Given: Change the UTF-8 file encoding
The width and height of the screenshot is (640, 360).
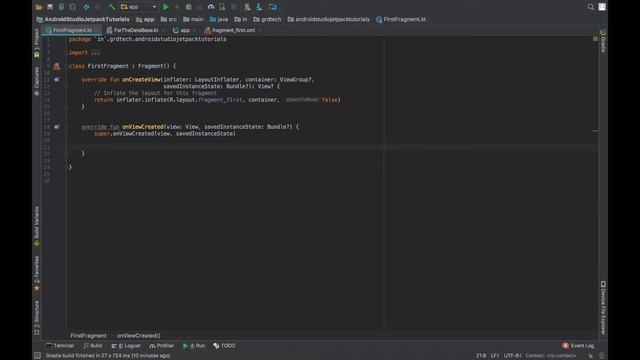Looking at the screenshot, I should 512,356.
